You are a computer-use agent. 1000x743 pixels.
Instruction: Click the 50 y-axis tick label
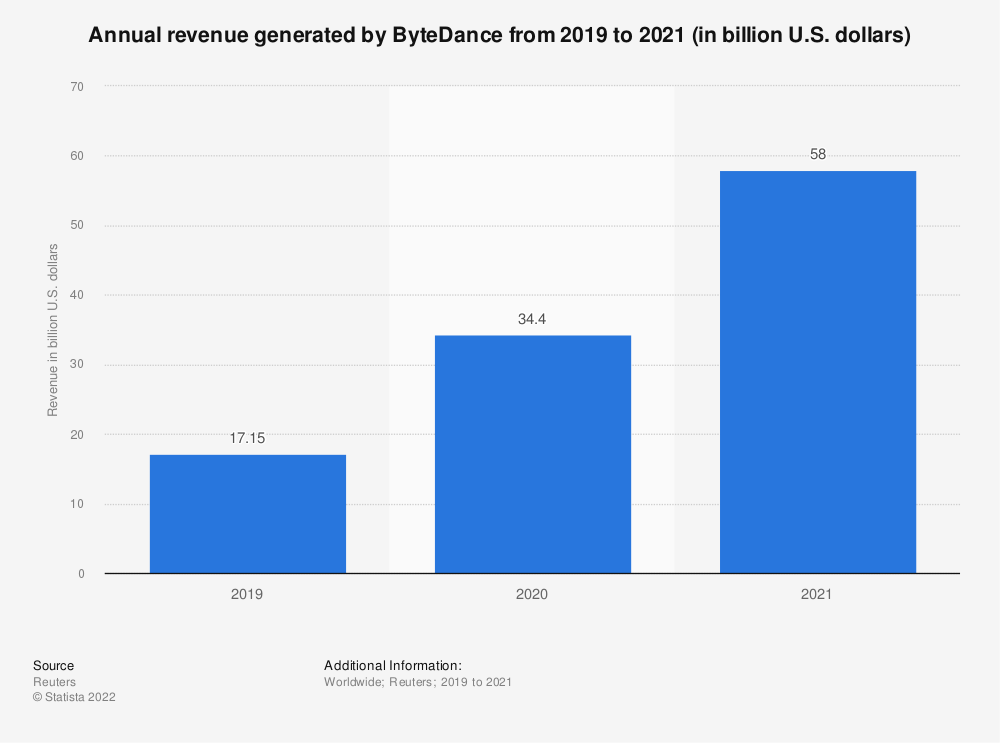coord(77,226)
